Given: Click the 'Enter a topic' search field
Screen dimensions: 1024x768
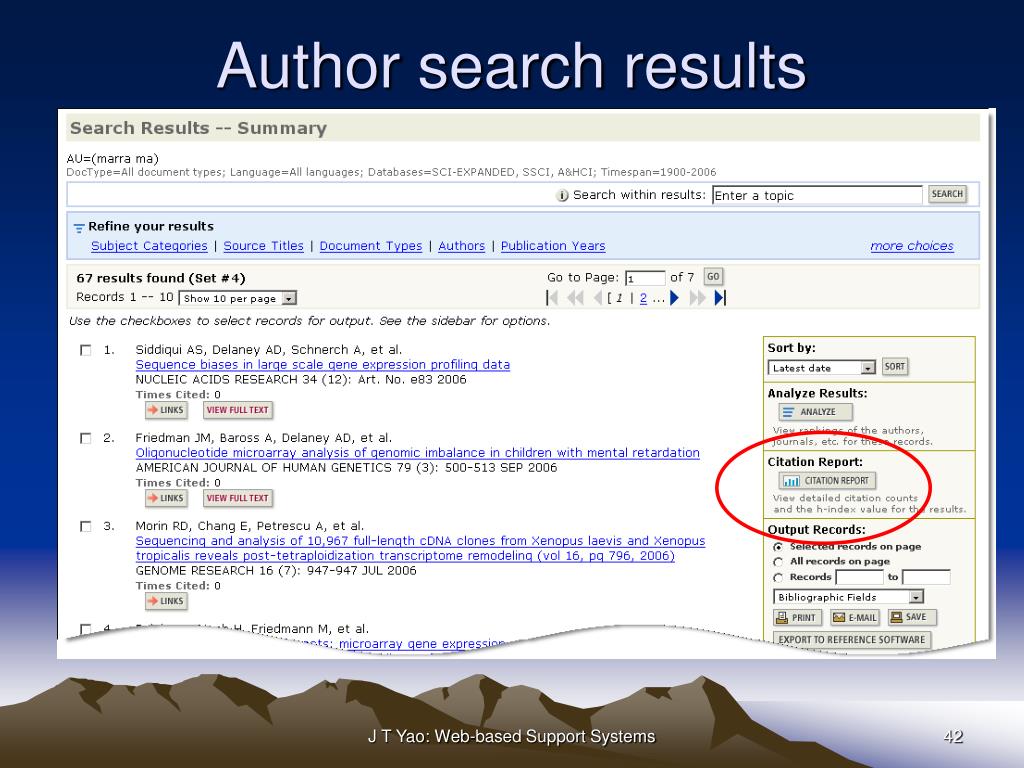Looking at the screenshot, I should point(817,195).
